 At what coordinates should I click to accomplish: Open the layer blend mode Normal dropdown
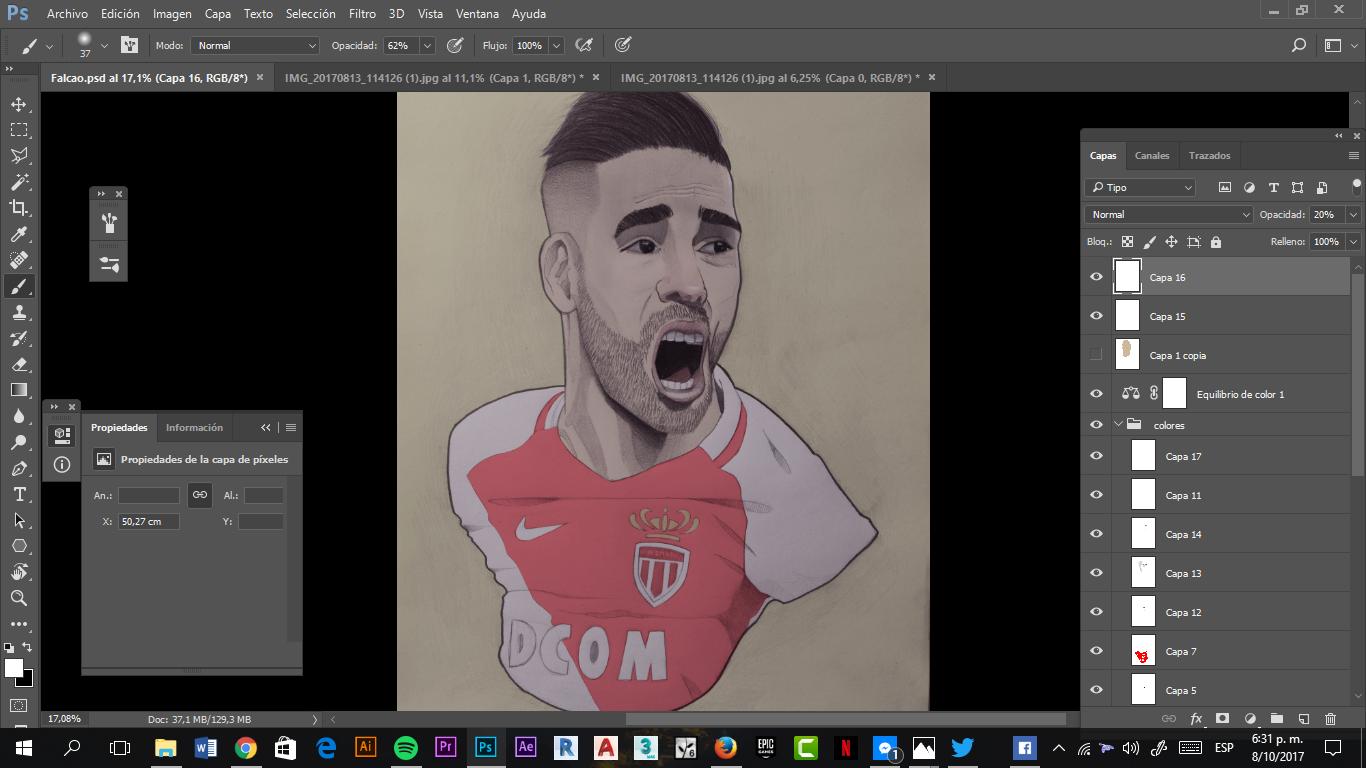[x=1169, y=214]
